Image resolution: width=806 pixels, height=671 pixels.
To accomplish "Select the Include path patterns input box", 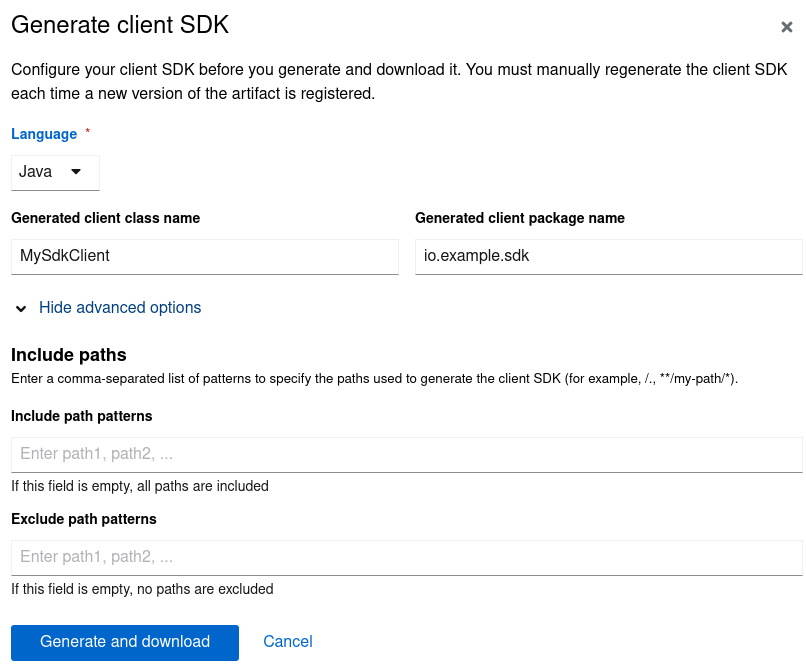I will [406, 454].
